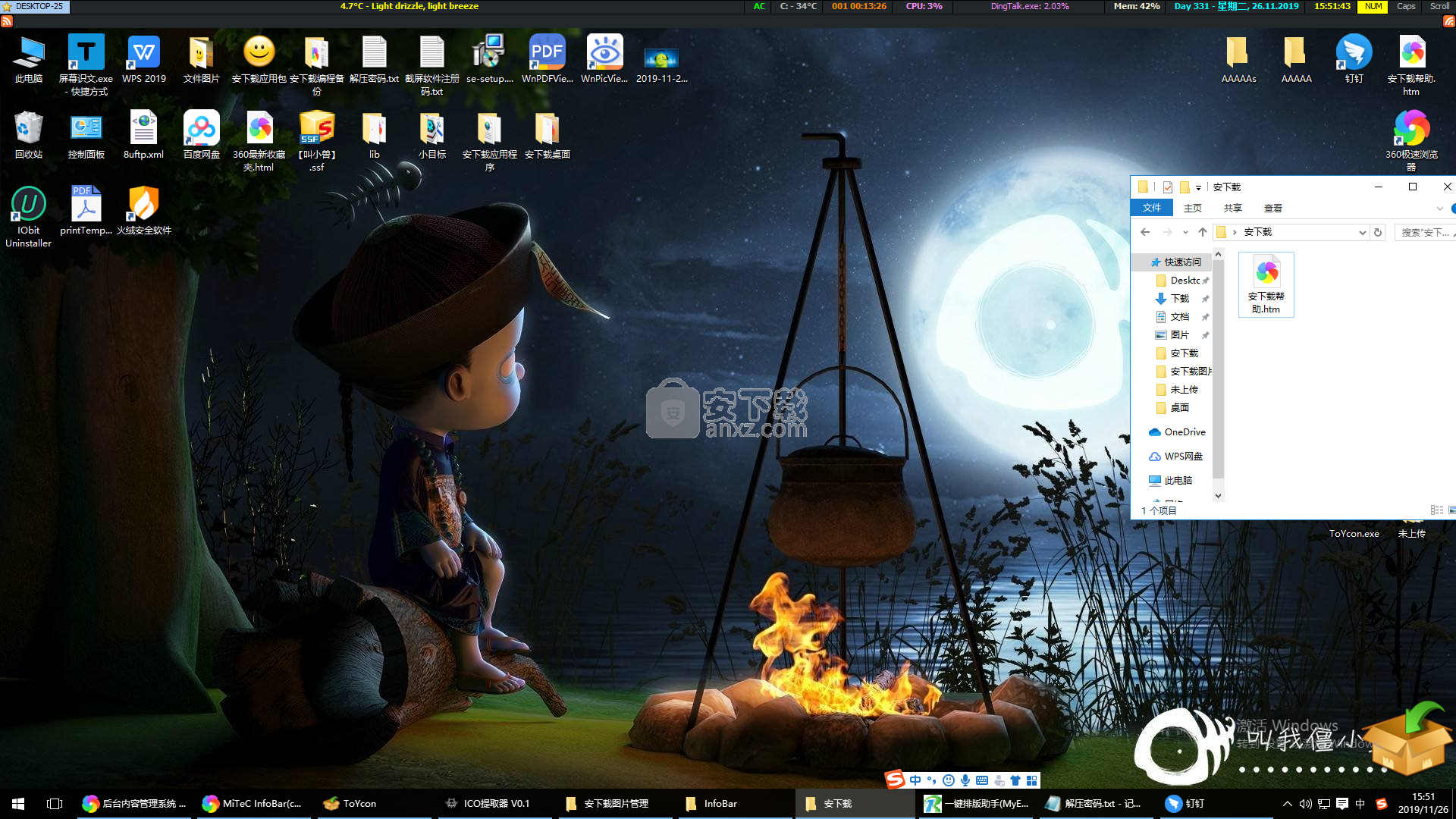Switch to the 主页 ribbon tab

(1193, 208)
